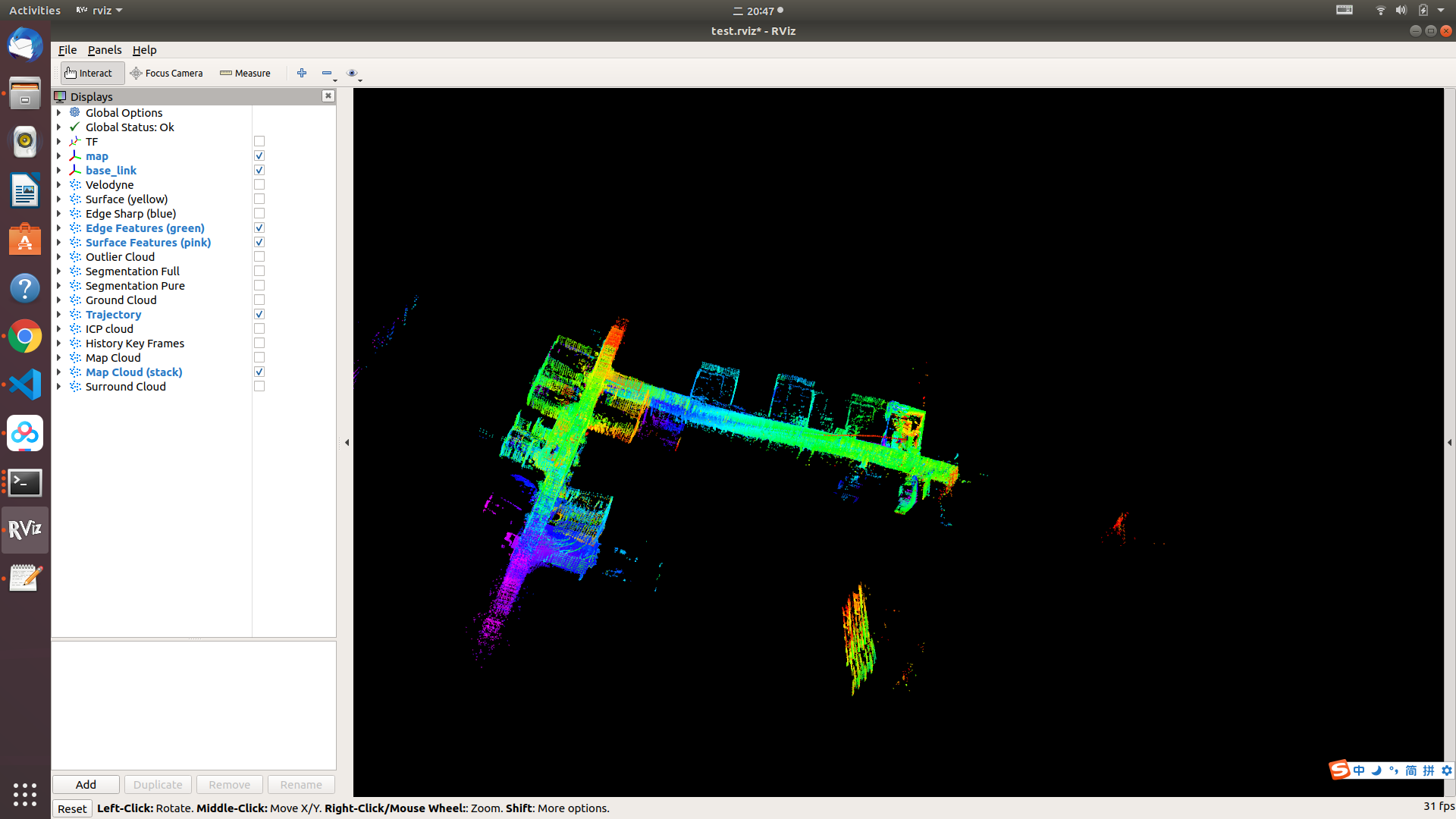Viewport: 1456px width, 819px height.
Task: Click the Reset button
Action: 72,808
